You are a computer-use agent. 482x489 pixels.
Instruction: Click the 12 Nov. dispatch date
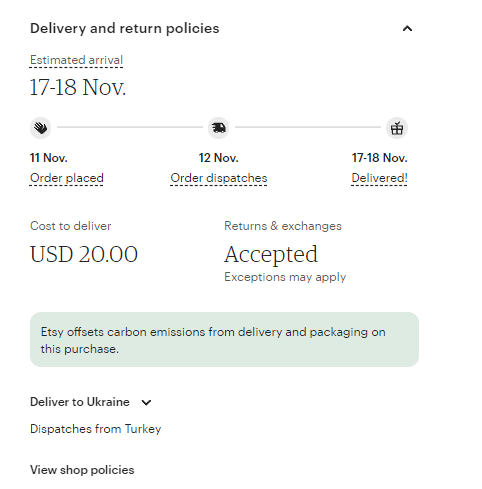tap(219, 158)
